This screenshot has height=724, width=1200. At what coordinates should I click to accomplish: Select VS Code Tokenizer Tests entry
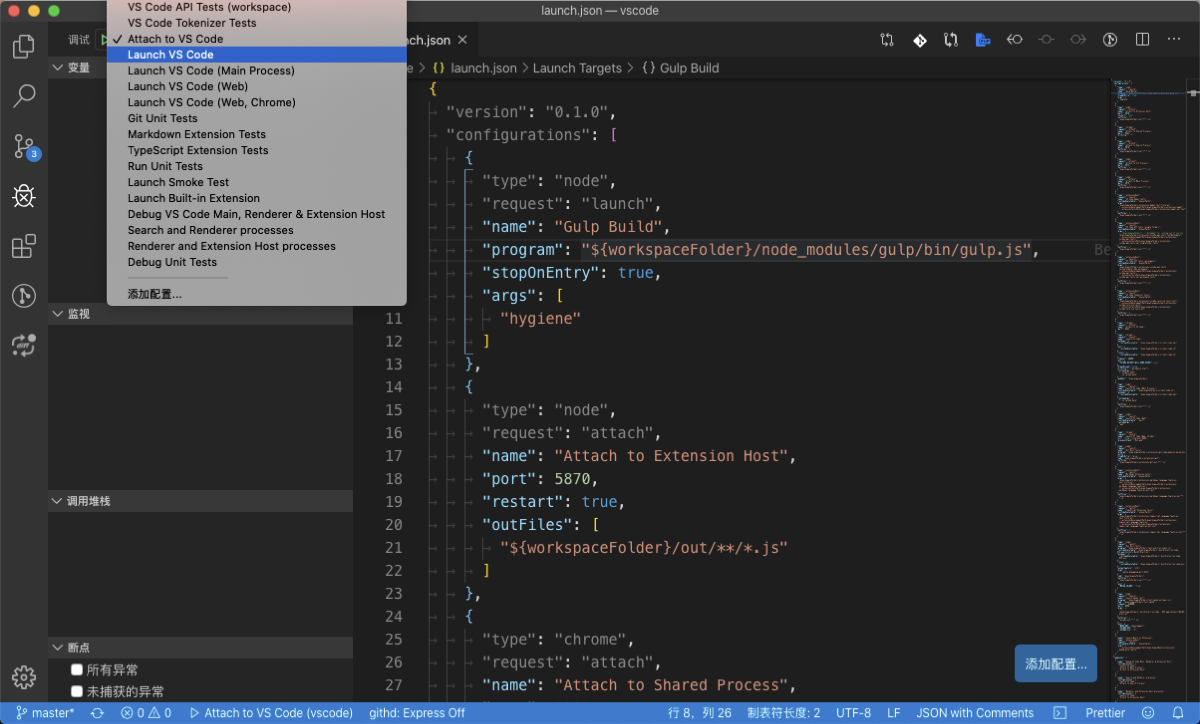click(257, 23)
